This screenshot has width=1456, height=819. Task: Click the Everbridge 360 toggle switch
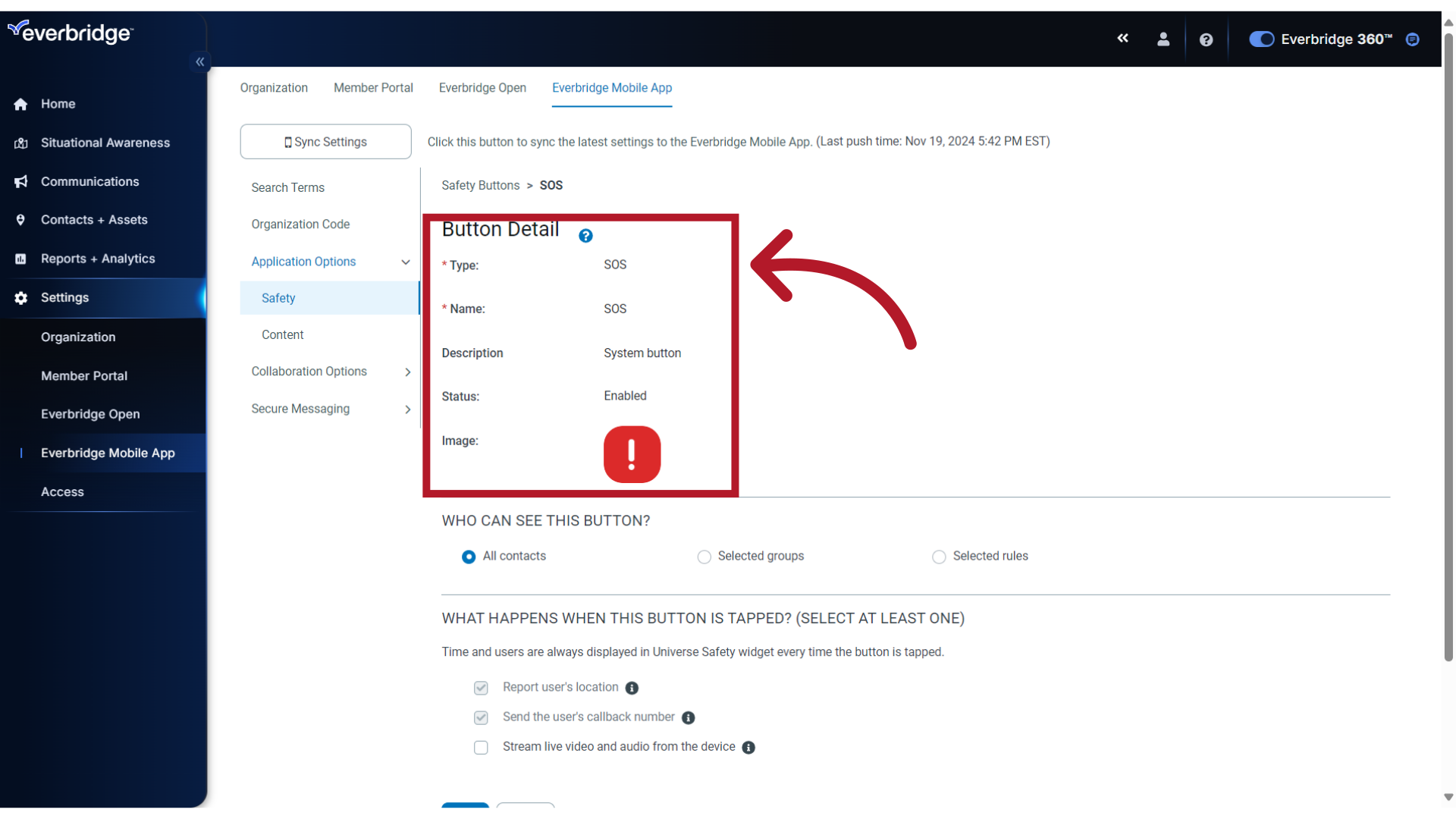1261,39
